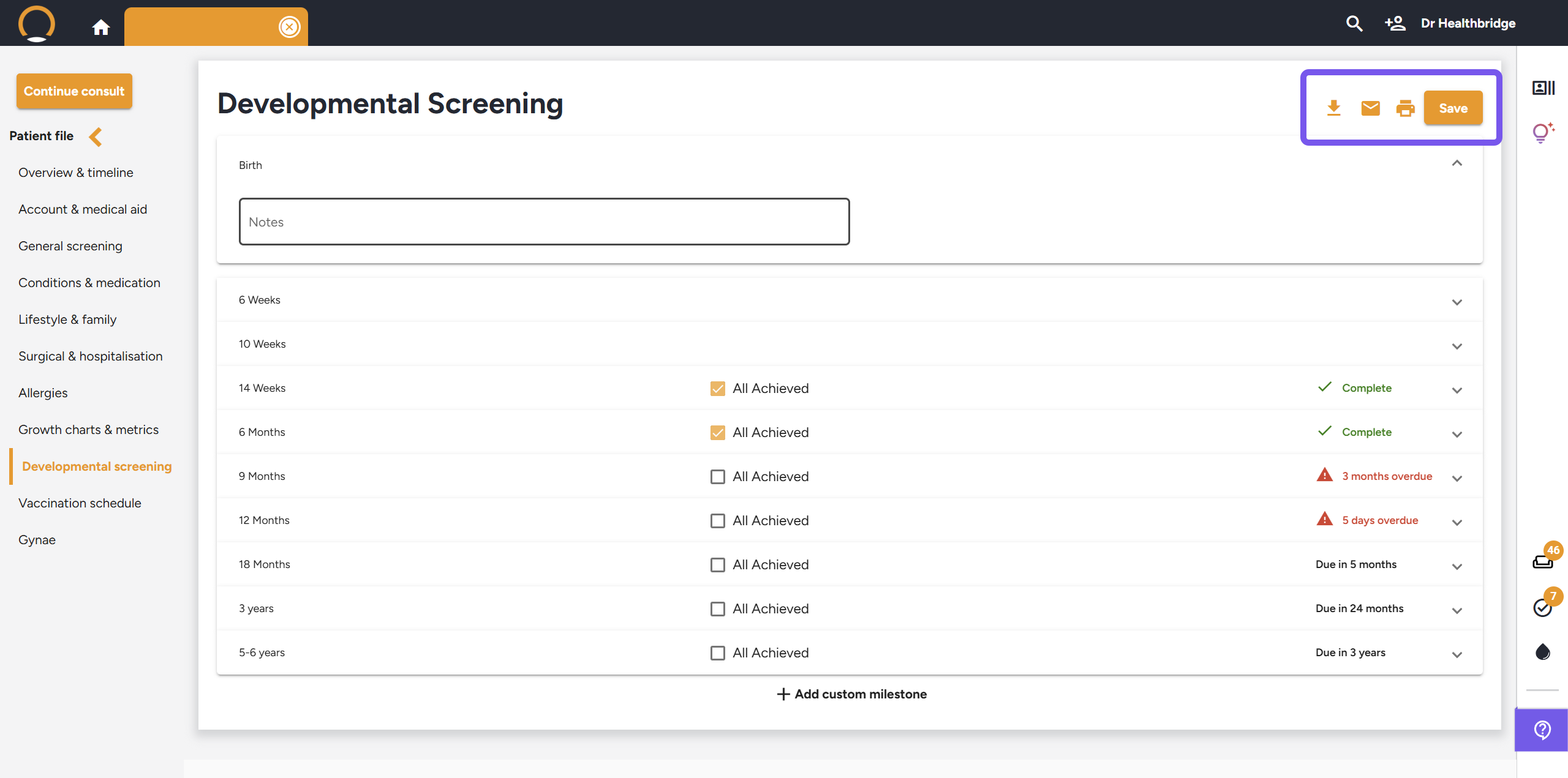Collapse the Birth section chevron
The height and width of the screenshot is (778, 1568).
click(x=1457, y=163)
